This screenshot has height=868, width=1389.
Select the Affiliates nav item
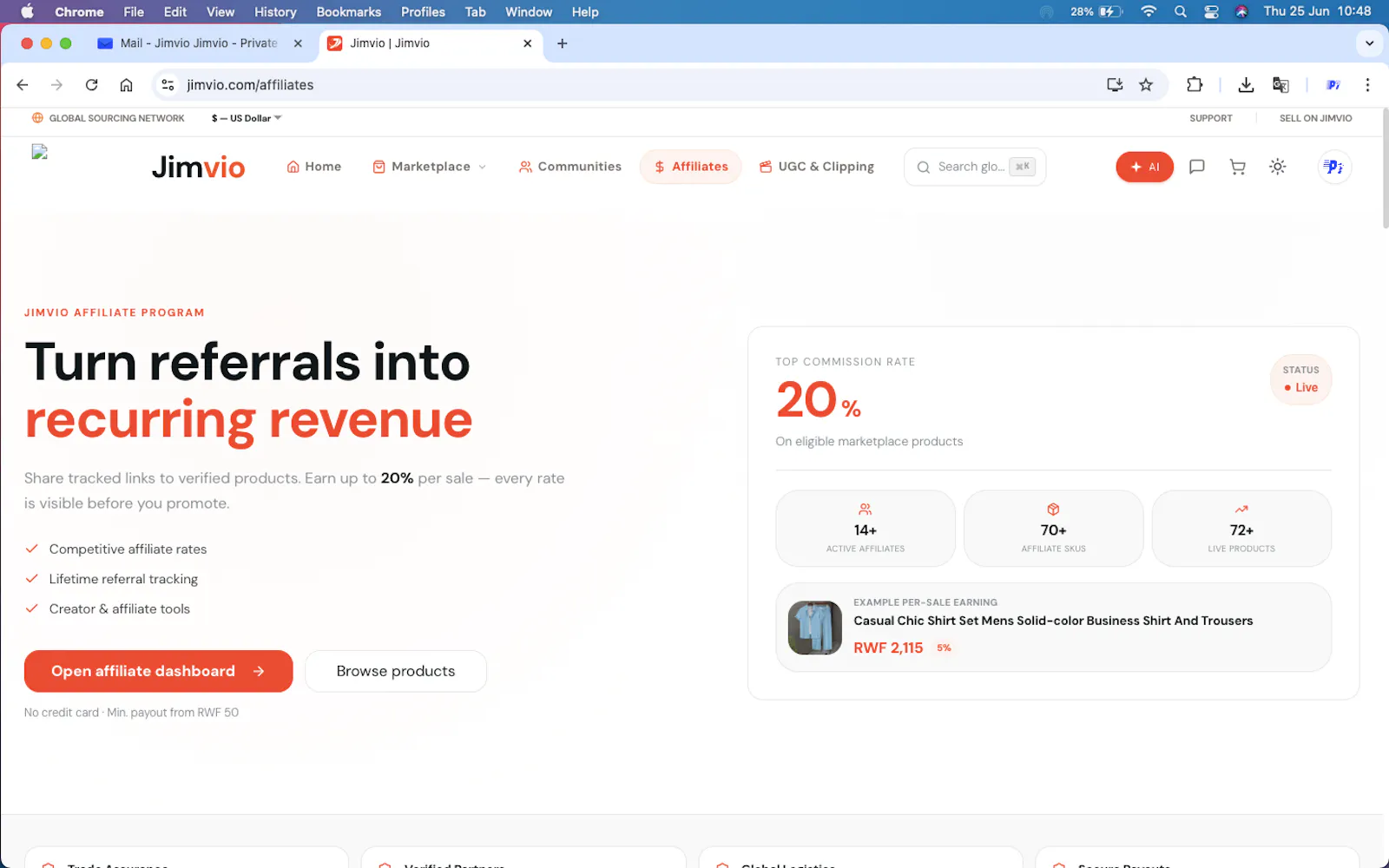[x=691, y=167]
